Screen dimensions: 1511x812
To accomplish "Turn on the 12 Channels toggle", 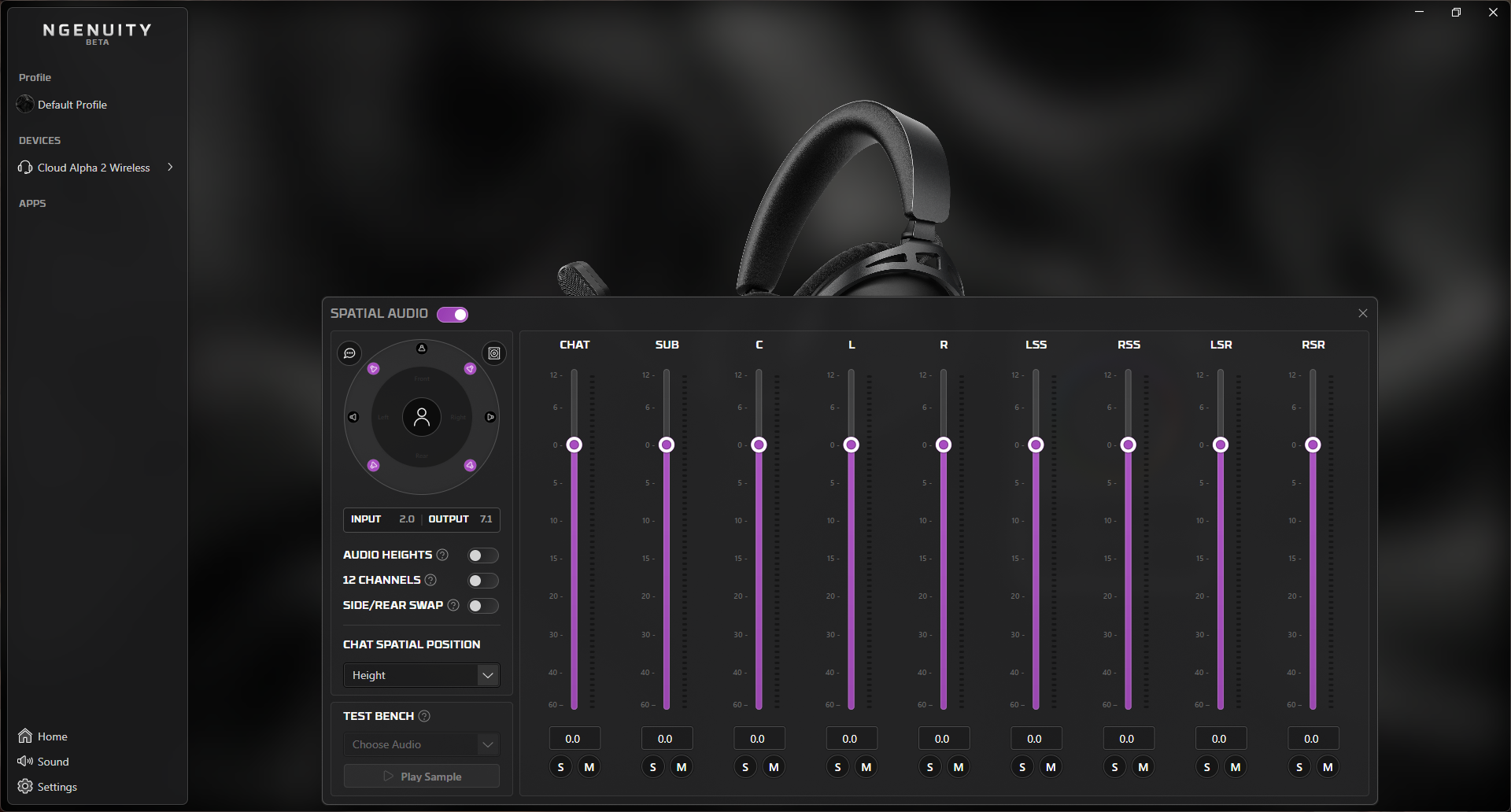I will point(483,580).
